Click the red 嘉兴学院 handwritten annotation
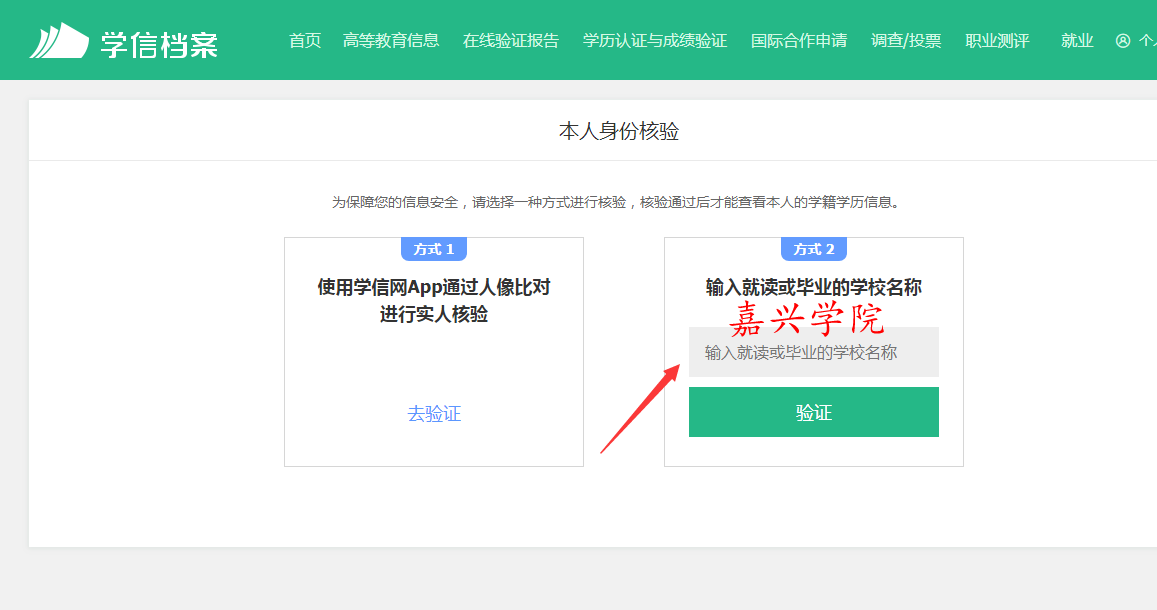This screenshot has height=610, width=1157. click(x=806, y=318)
